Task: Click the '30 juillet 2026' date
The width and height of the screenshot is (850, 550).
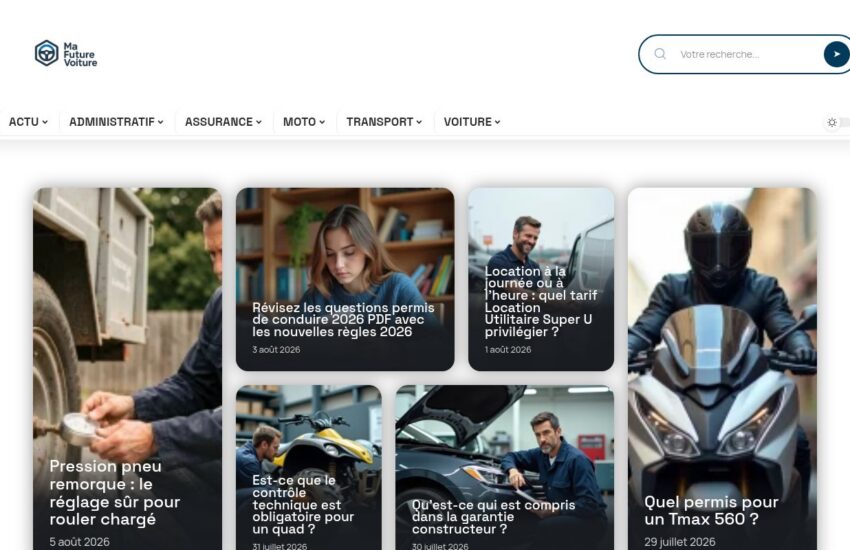Action: click(440, 546)
